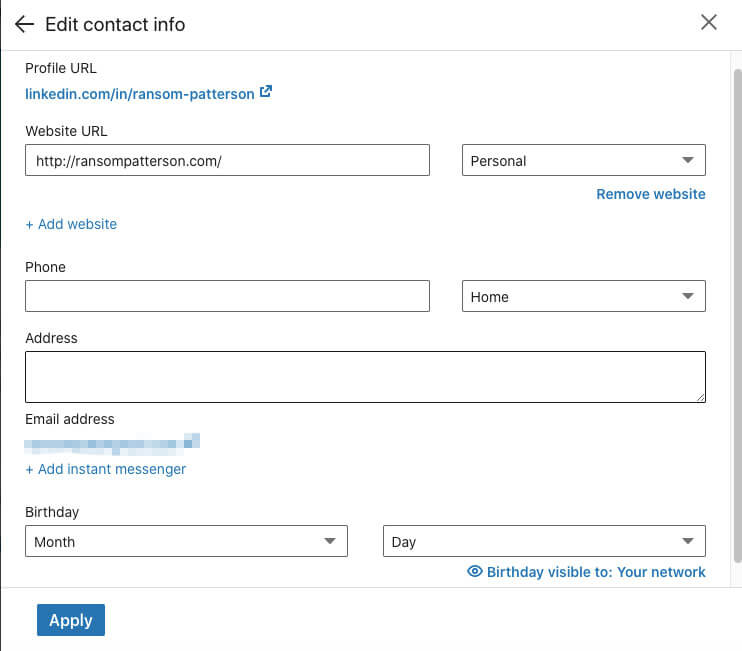Click the Website URL input field
This screenshot has width=742, height=651.
tap(228, 160)
